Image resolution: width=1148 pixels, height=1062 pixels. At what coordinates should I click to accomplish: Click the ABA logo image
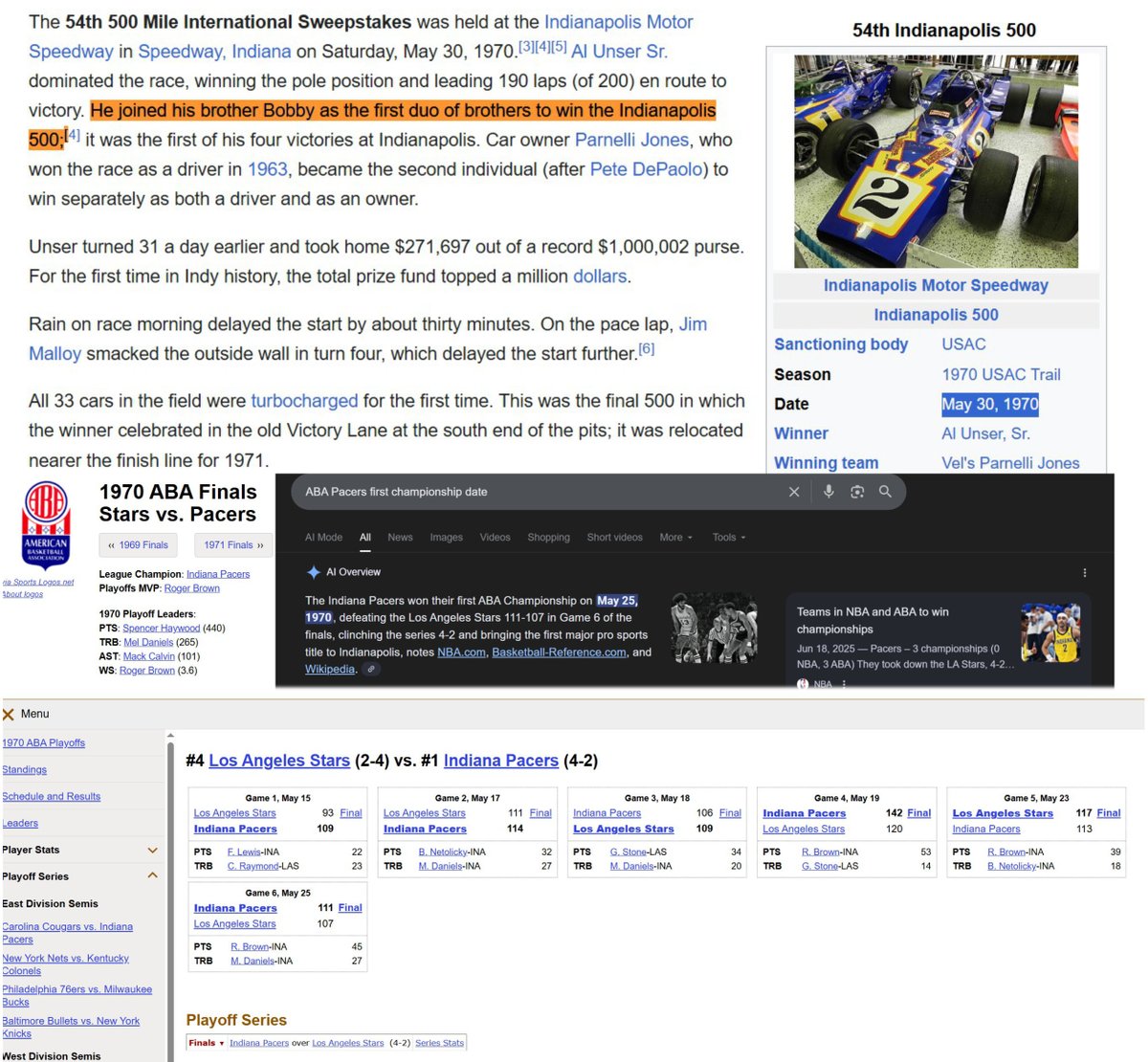coord(45,525)
